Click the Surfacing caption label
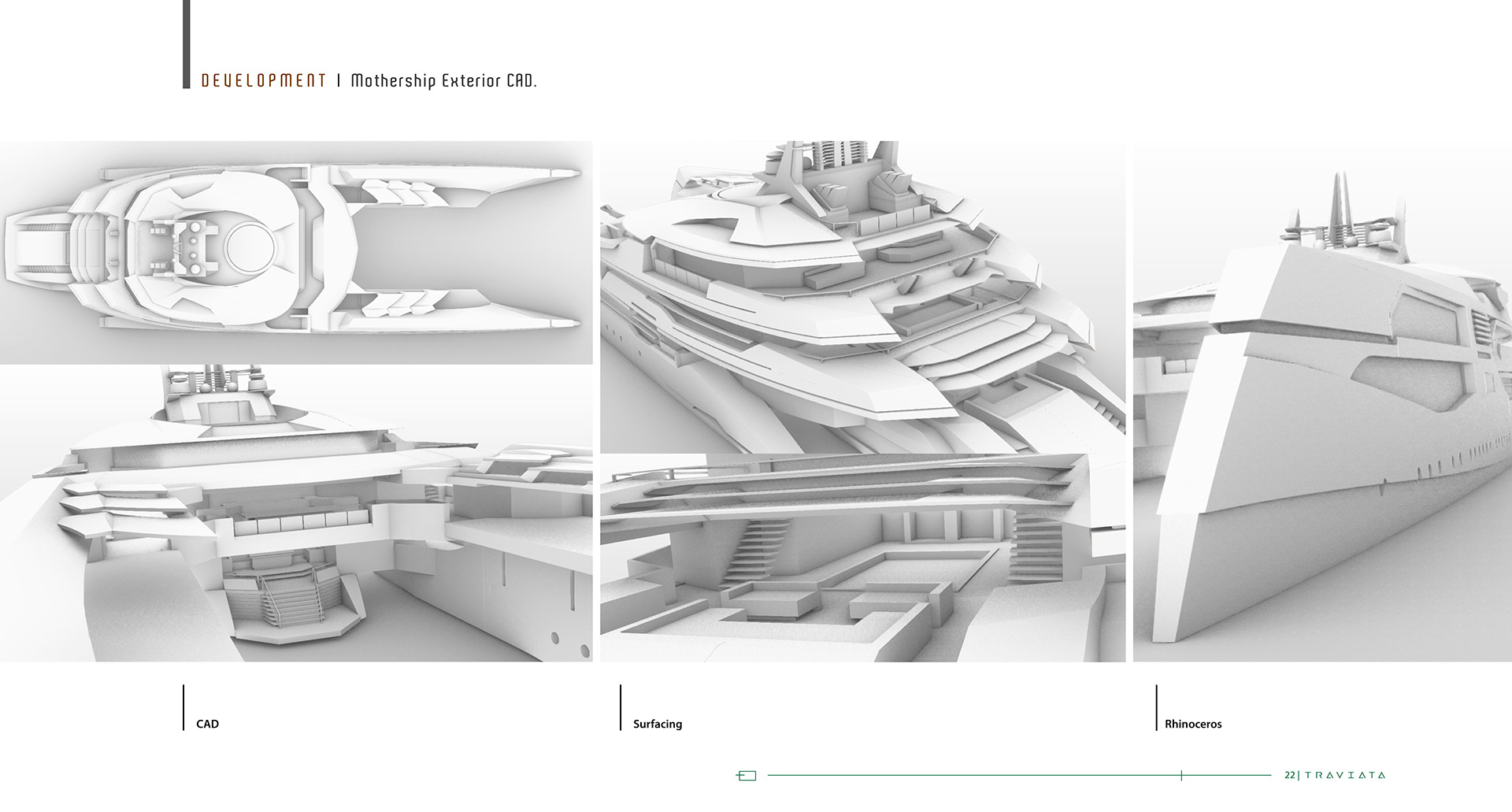Screen dimensions: 1512x812 click(658, 725)
